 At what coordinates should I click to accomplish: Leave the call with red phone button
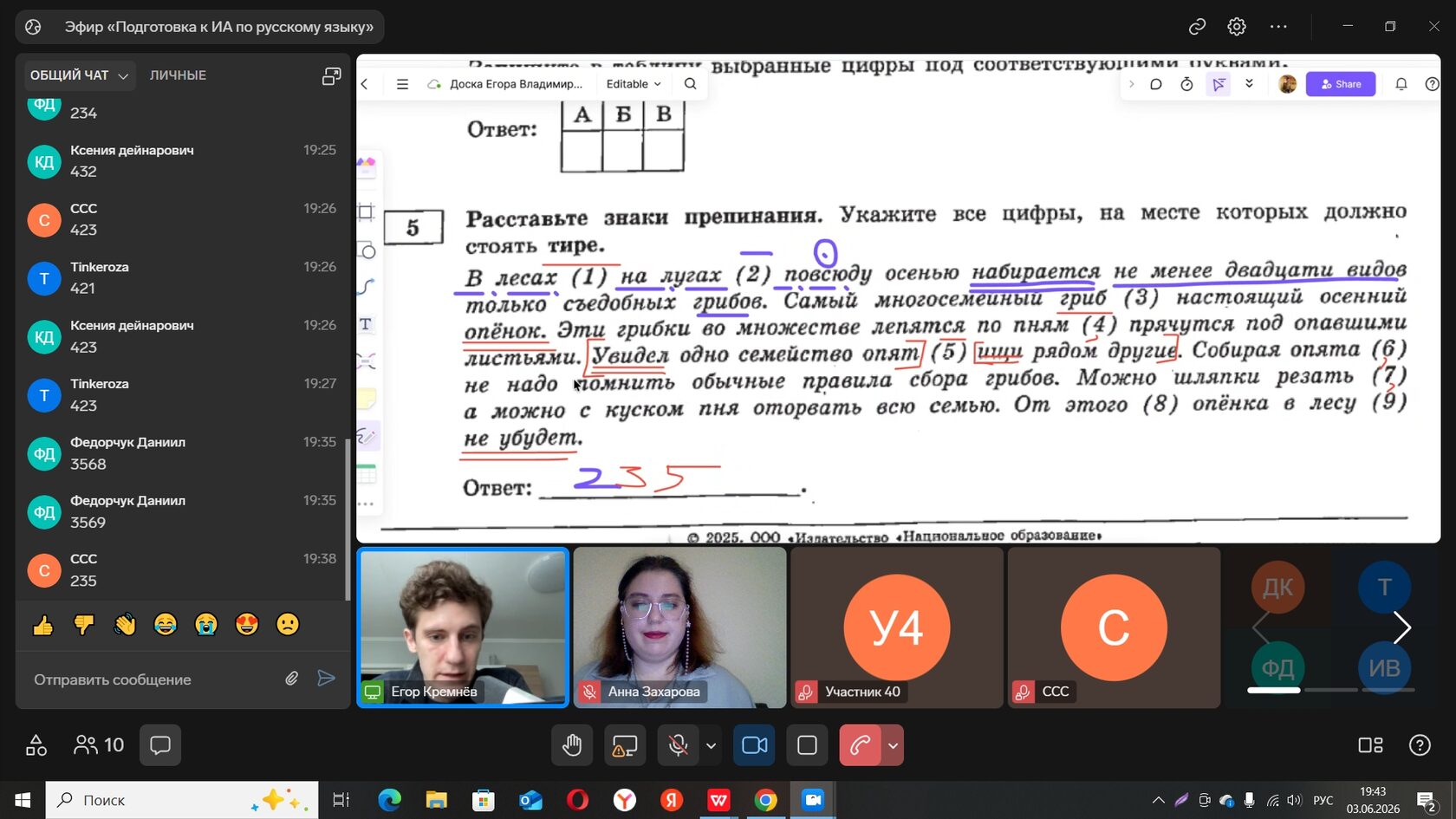[861, 745]
